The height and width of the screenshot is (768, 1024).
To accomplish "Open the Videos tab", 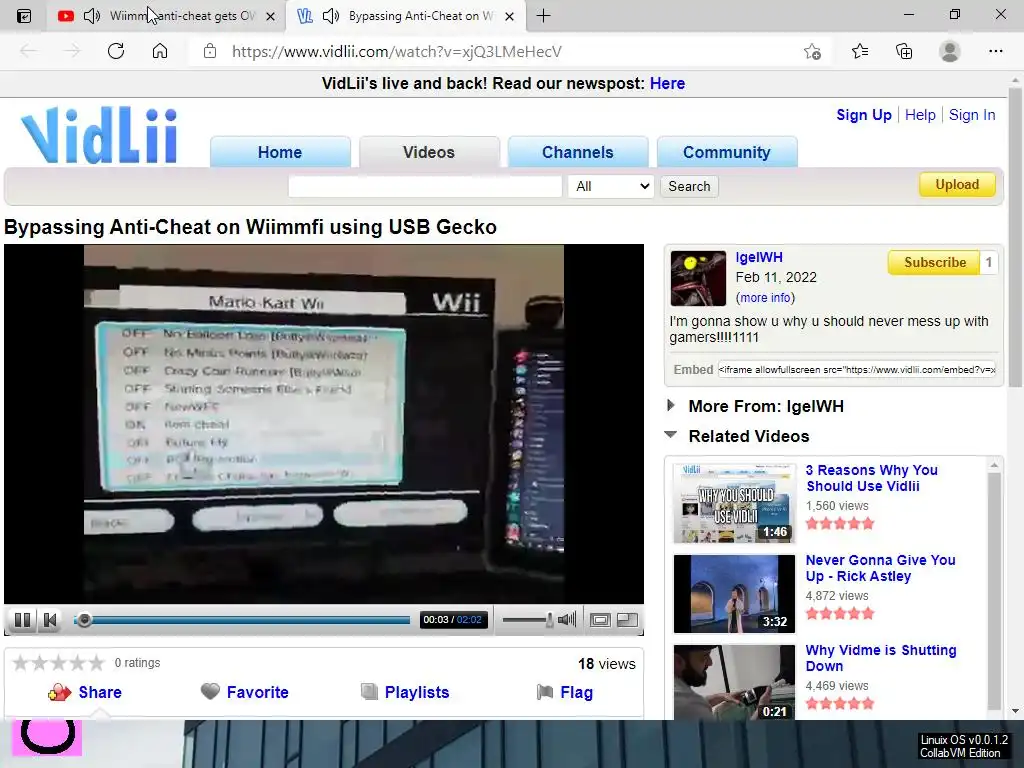I will 429,152.
